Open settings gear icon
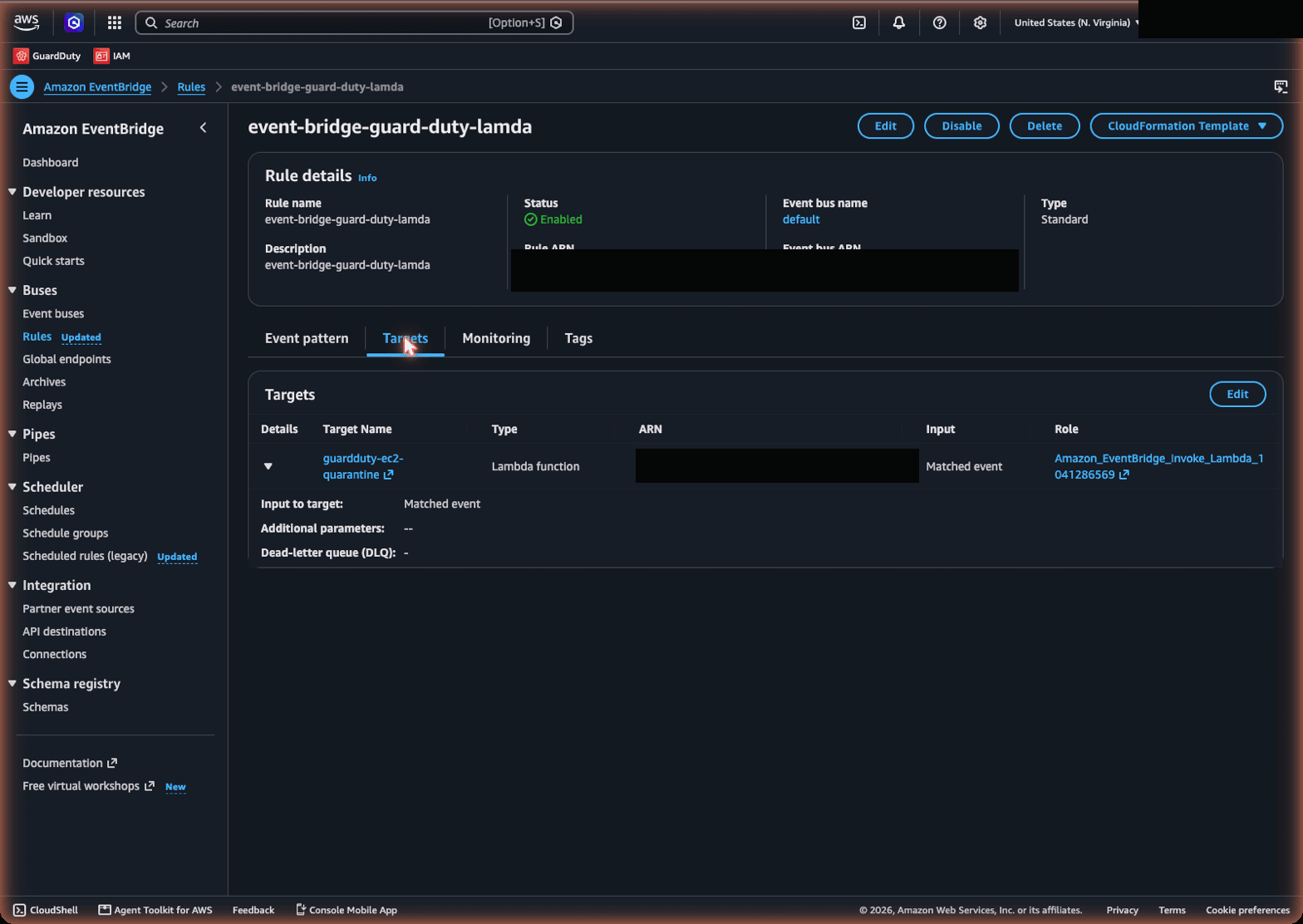The width and height of the screenshot is (1303, 924). point(981,22)
